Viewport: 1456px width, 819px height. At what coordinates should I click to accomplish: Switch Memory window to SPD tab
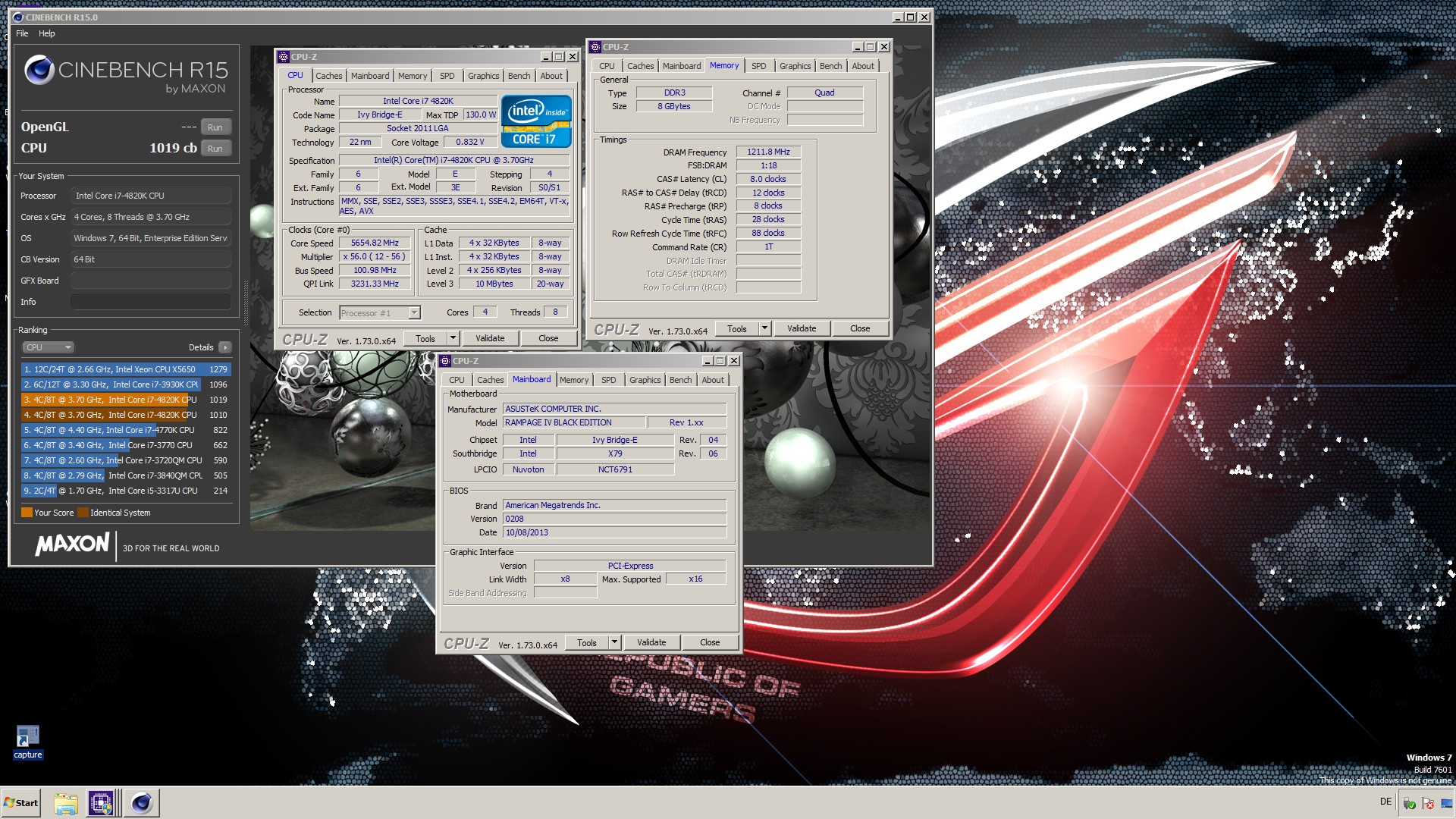(x=758, y=66)
